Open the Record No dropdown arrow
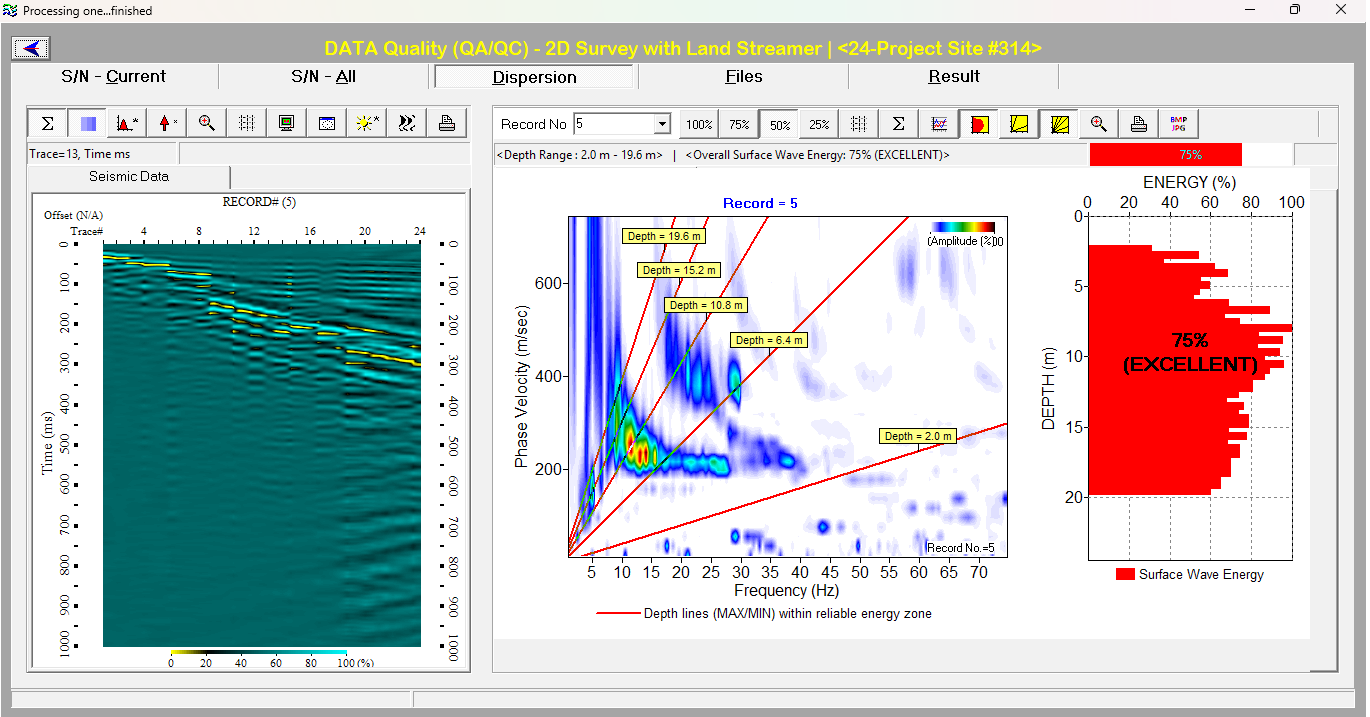Viewport: 1370px width, 717px height. [661, 124]
